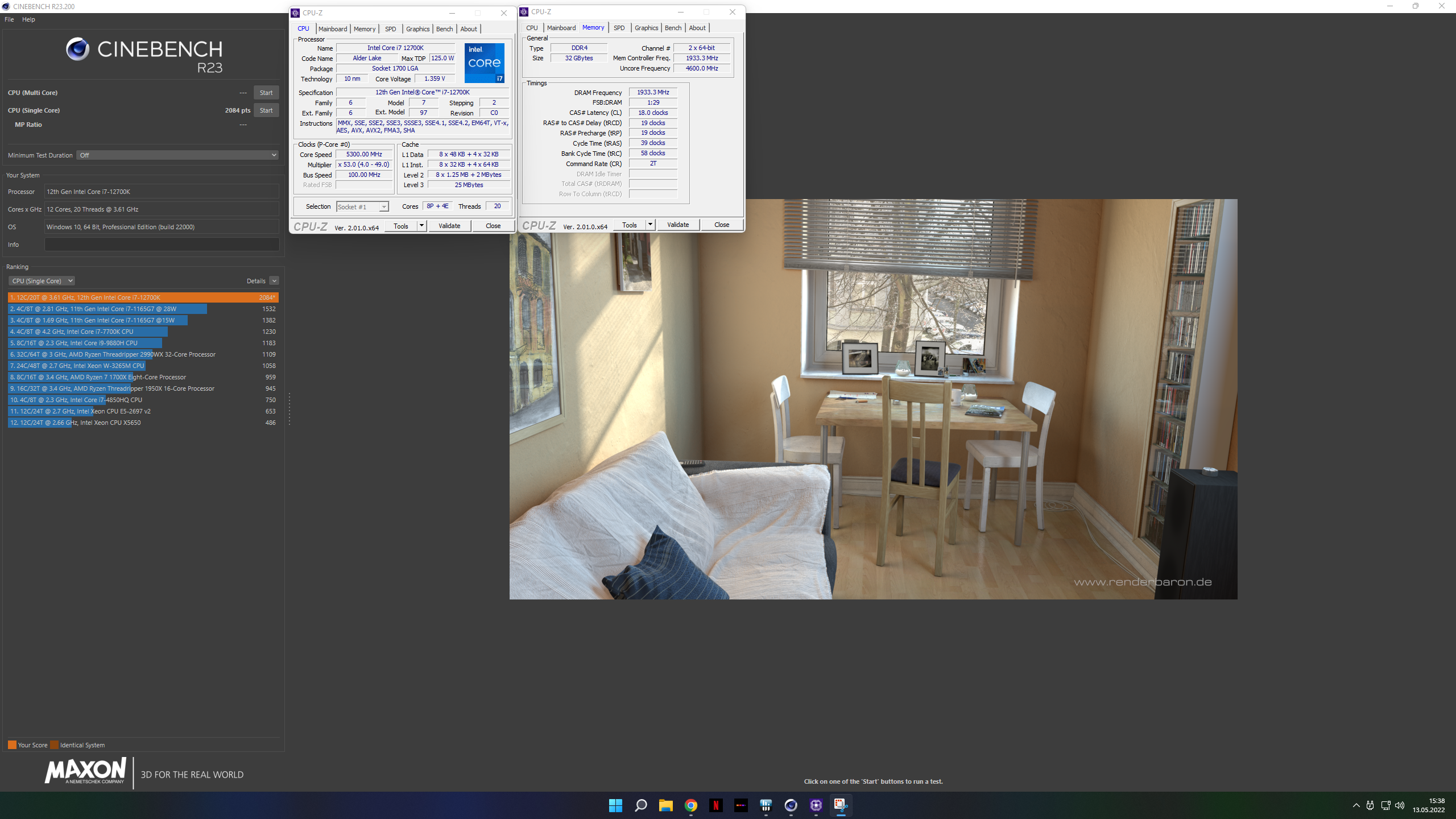Screen dimensions: 1456x819
Task: Start the CPU Multi Core test
Action: (266, 93)
